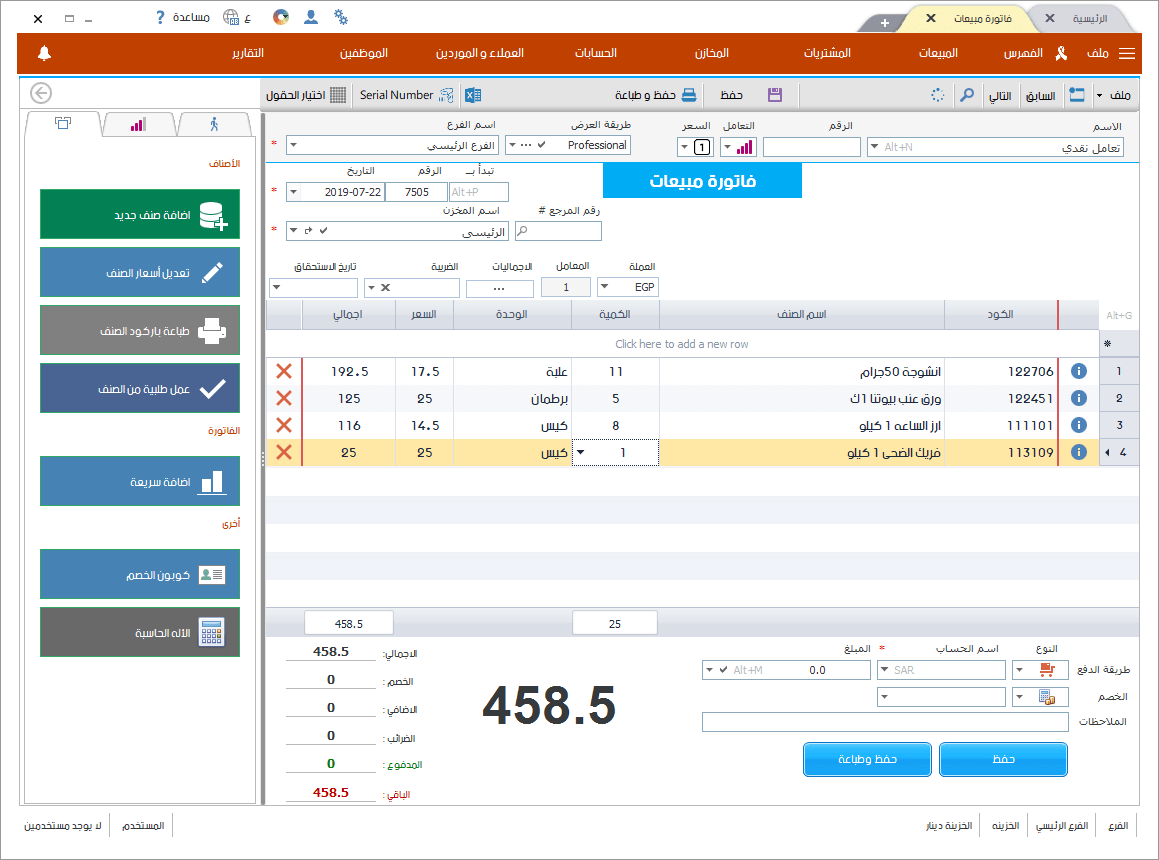
Task: Open the الضريبة tax dropdown
Action: tap(372, 288)
